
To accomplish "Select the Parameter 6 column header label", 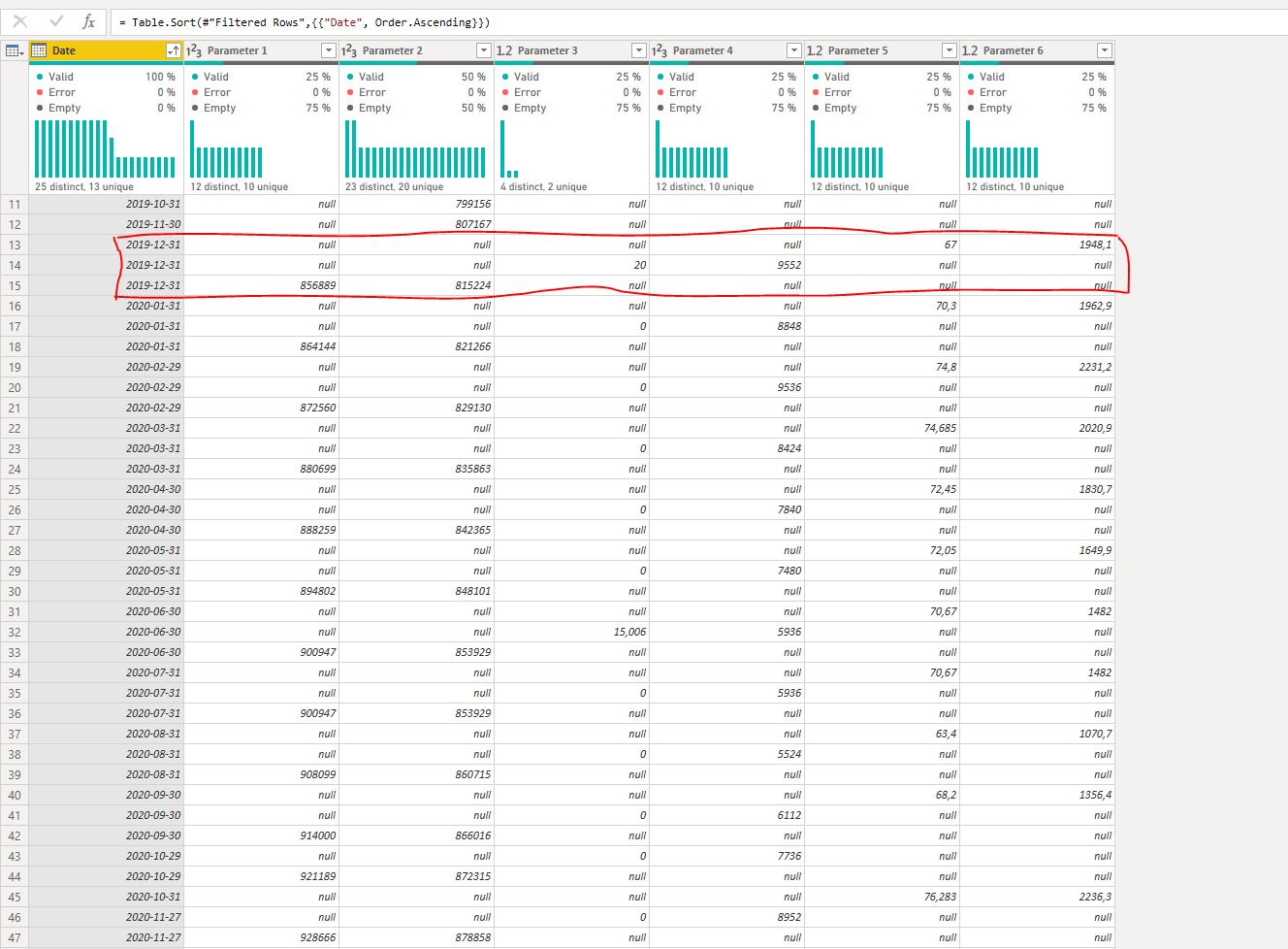I will (1013, 50).
